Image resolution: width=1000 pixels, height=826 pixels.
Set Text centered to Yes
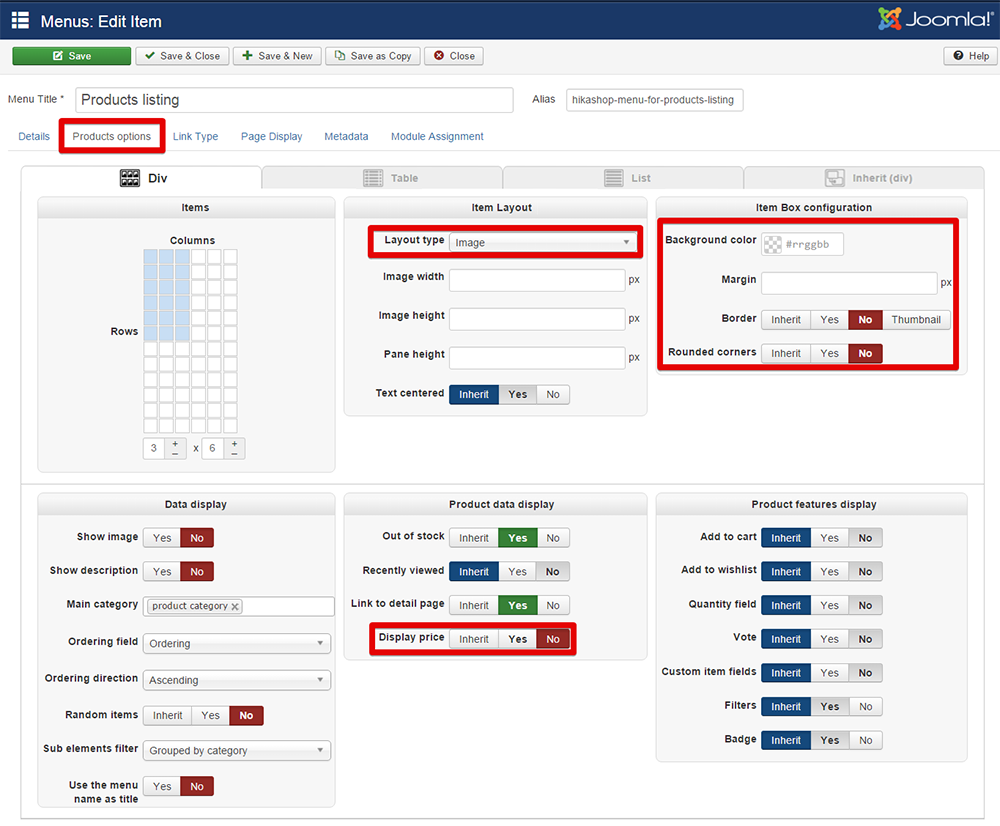coord(518,395)
